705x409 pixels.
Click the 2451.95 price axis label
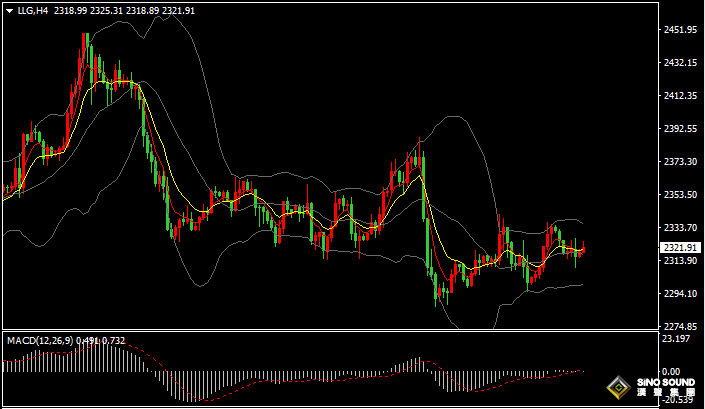(679, 30)
